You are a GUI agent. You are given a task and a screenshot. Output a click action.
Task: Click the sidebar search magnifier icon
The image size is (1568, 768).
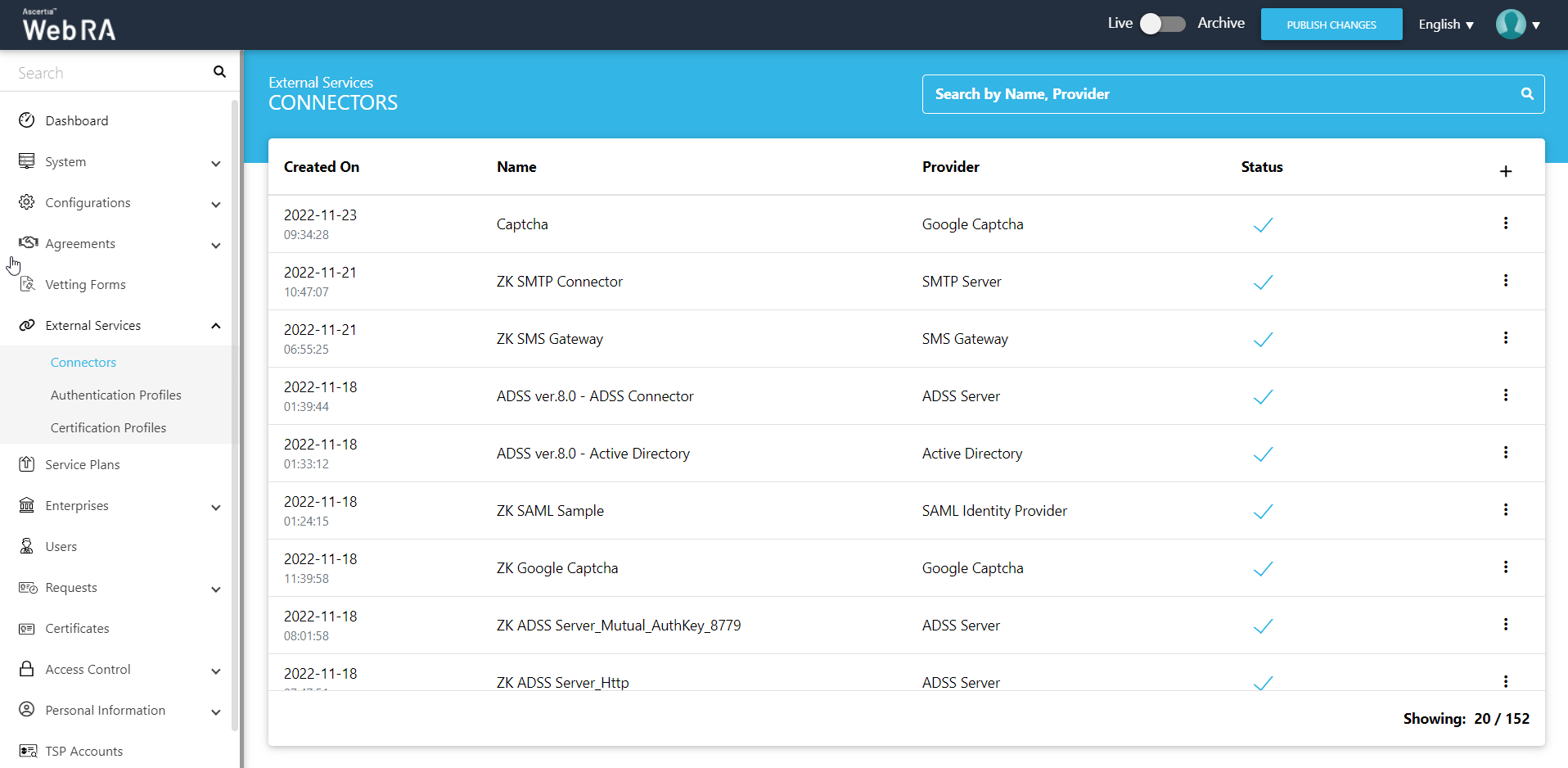coord(219,72)
